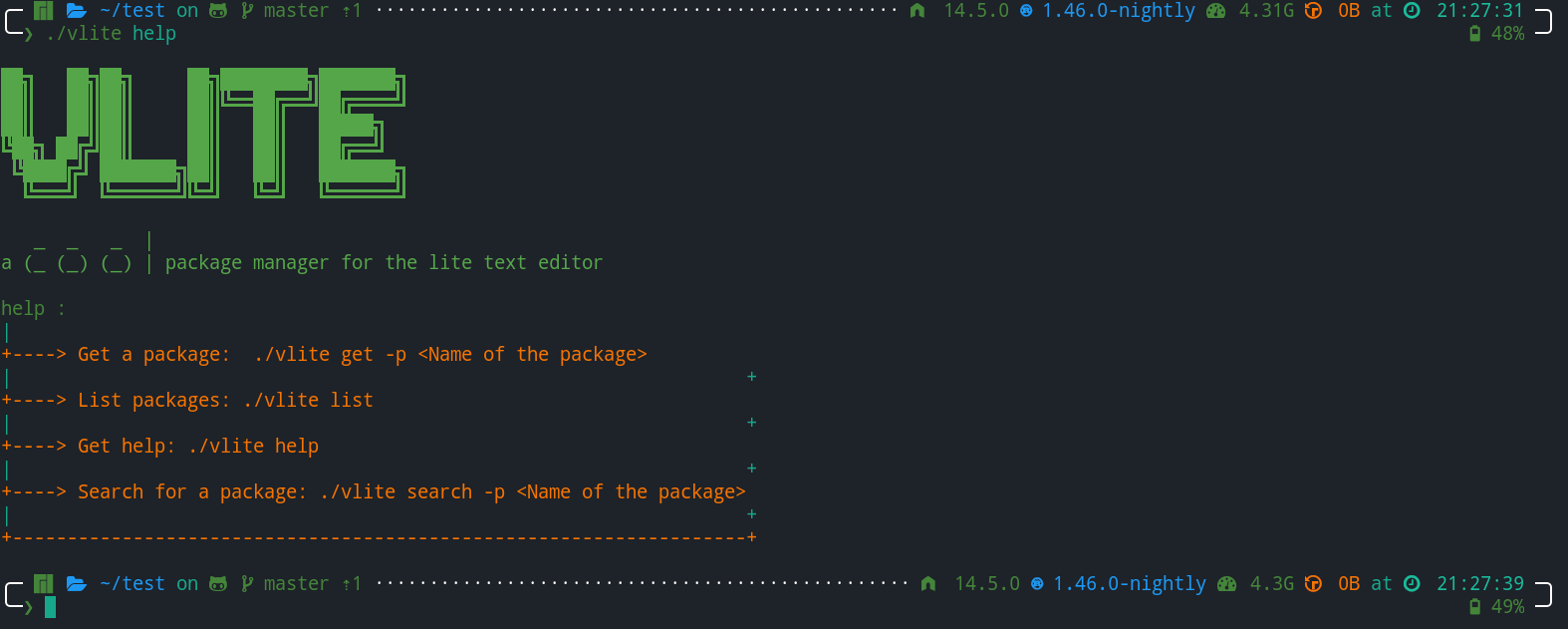The height and width of the screenshot is (629, 1568).
Task: Click the battery icon showing 49%
Action: (1475, 607)
